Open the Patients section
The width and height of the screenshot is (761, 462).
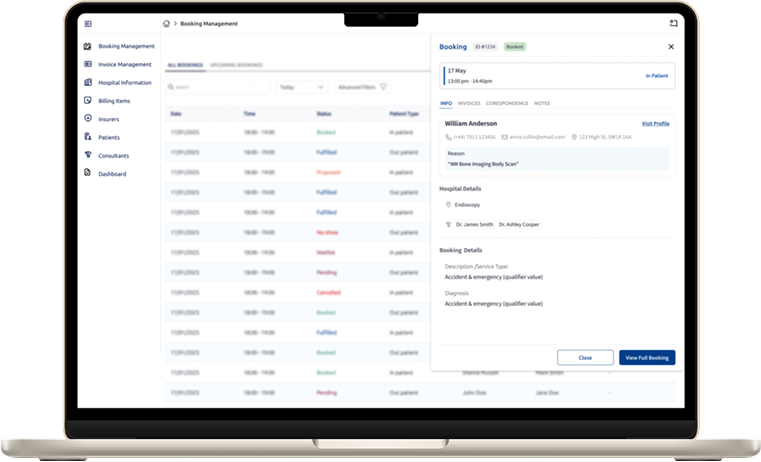point(108,137)
